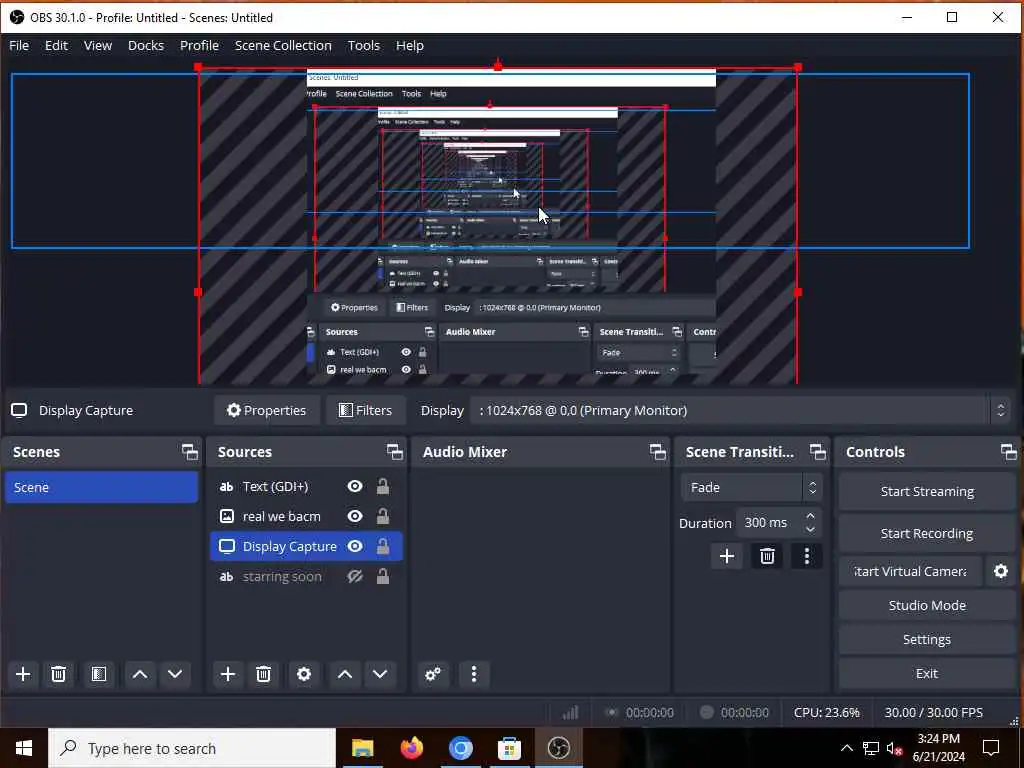Increase transition Duration with up arrow
The height and width of the screenshot is (768, 1024).
(810, 516)
